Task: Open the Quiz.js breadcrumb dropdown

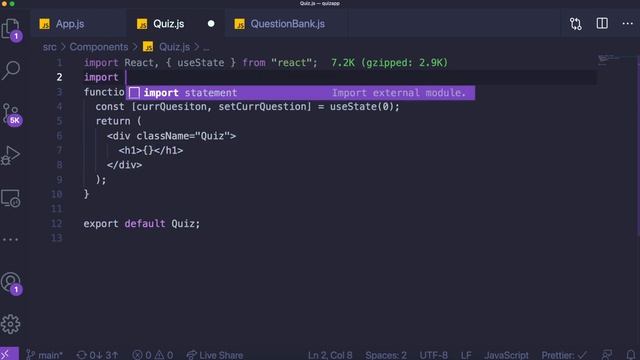Action: (174, 47)
